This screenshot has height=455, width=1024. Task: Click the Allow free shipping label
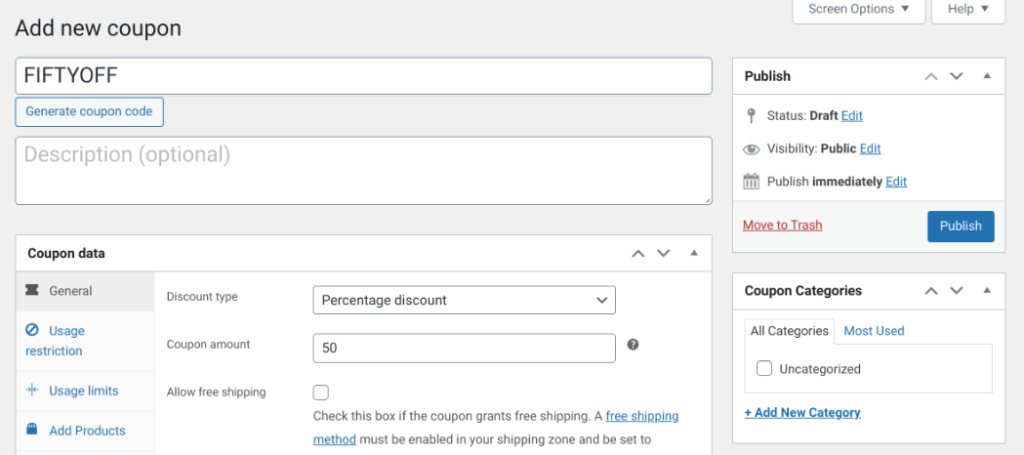[216, 392]
